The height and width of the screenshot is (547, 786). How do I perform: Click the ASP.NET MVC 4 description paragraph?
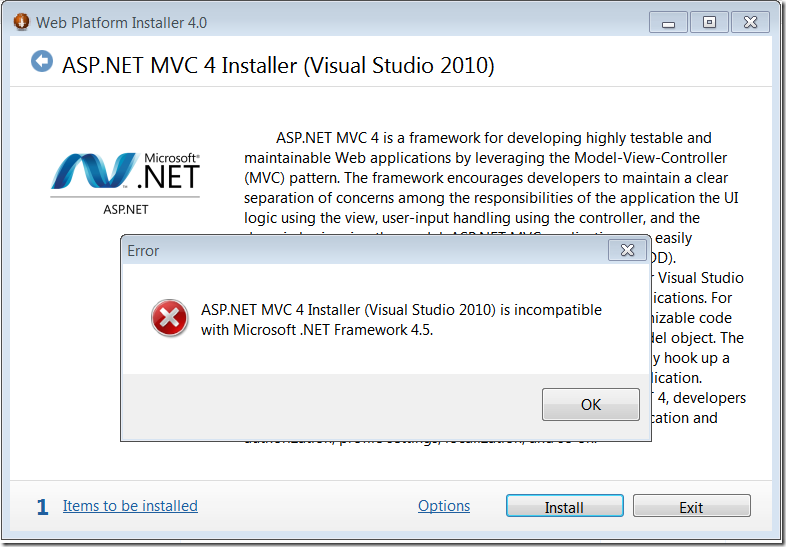(495, 288)
